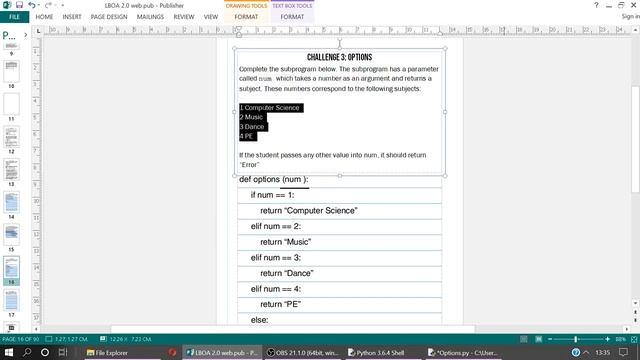The height and width of the screenshot is (360, 640).
Task: Select page 12 thumbnail
Action: pyautogui.click(x=11, y=137)
